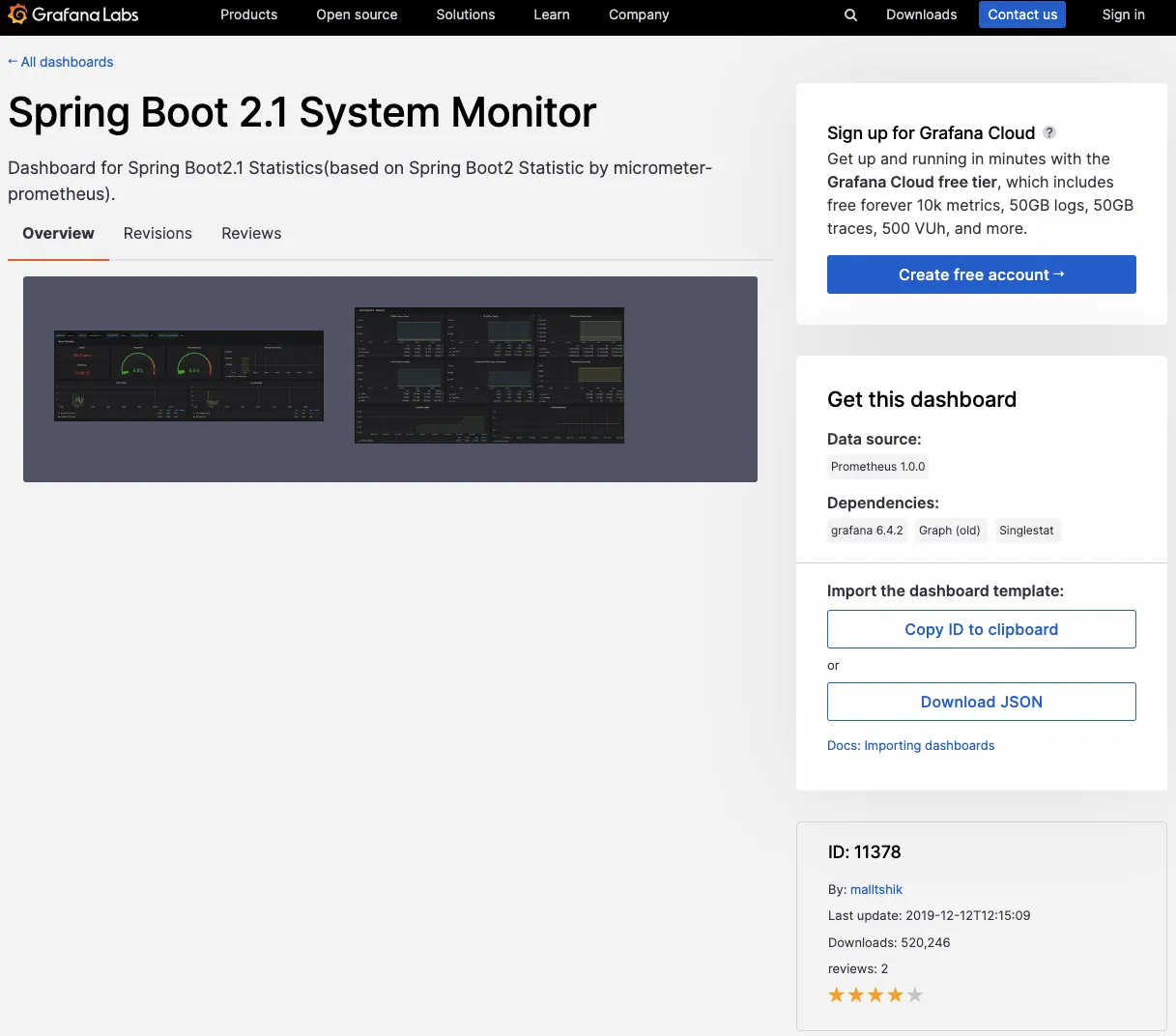Switch to the Revisions tab

[x=158, y=233]
